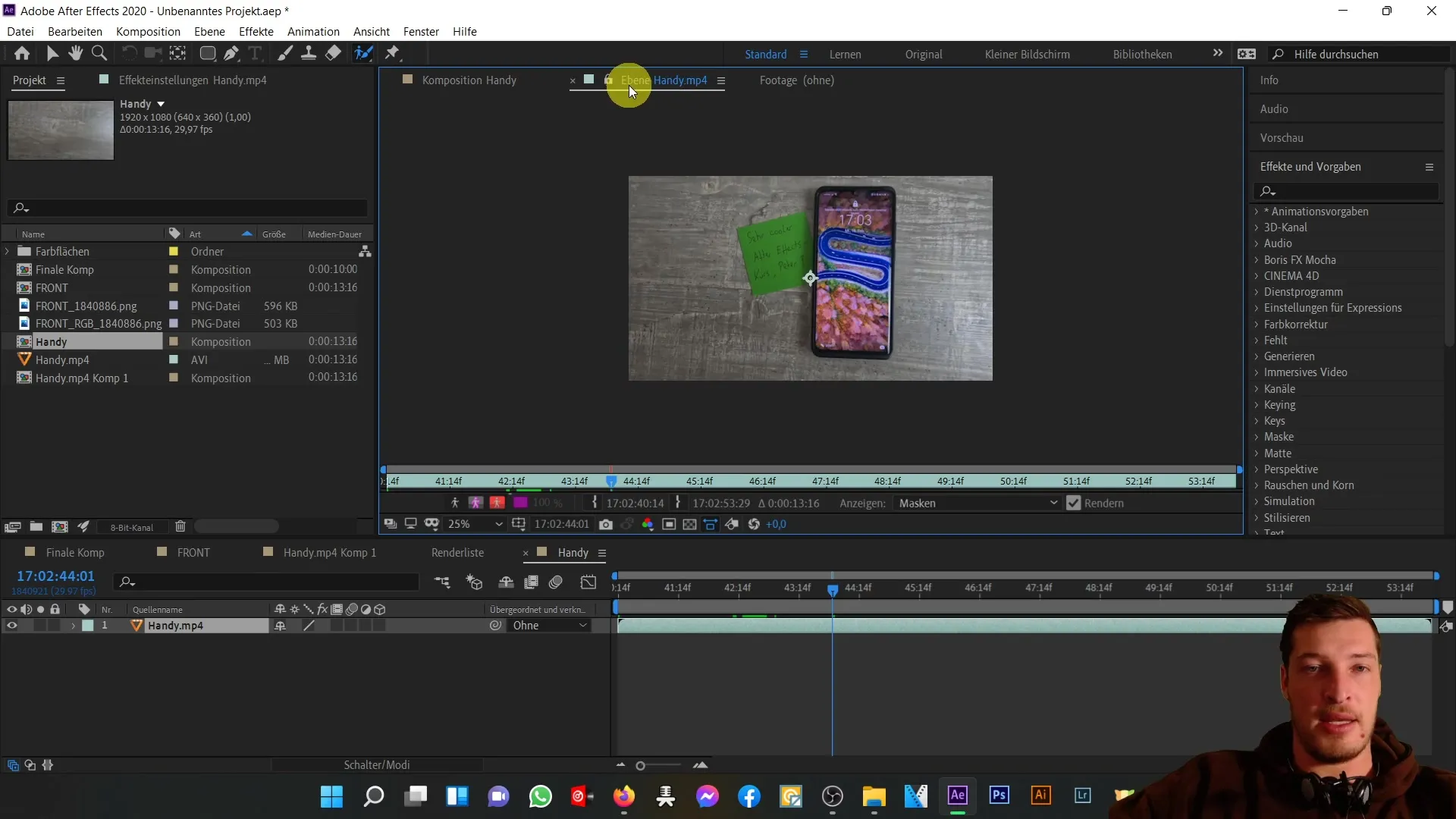Switch to Kleiner Bildschirm workspace
1456x819 pixels.
click(x=1027, y=54)
